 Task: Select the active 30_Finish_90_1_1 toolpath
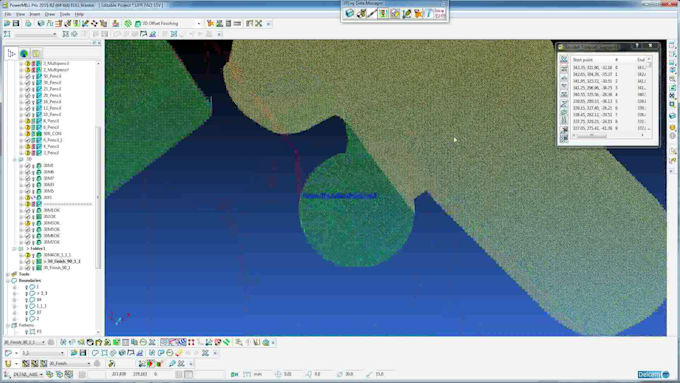pos(62,262)
